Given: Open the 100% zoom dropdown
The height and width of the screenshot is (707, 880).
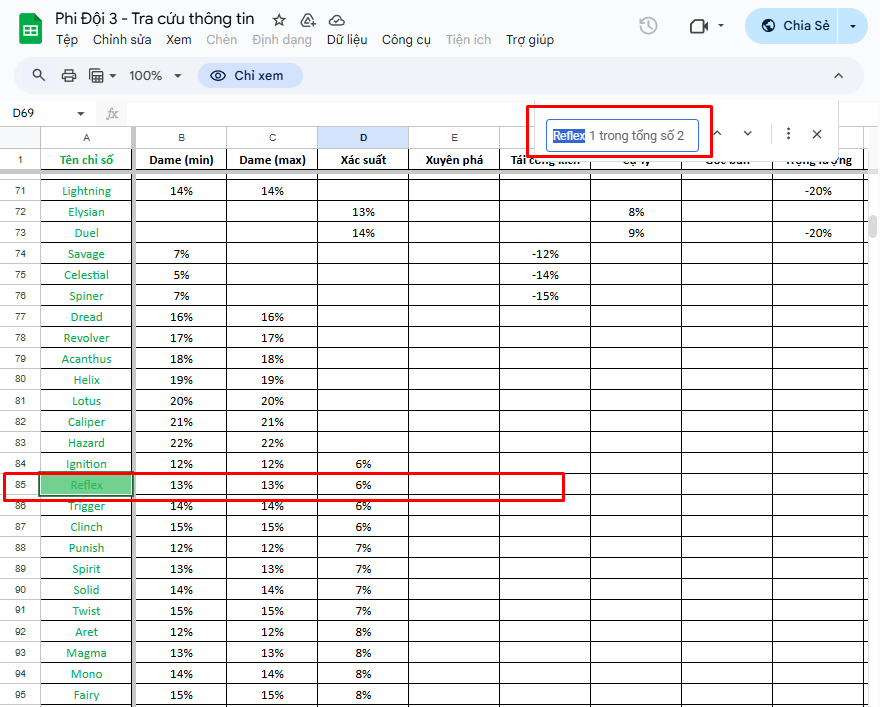Looking at the screenshot, I should [x=156, y=75].
